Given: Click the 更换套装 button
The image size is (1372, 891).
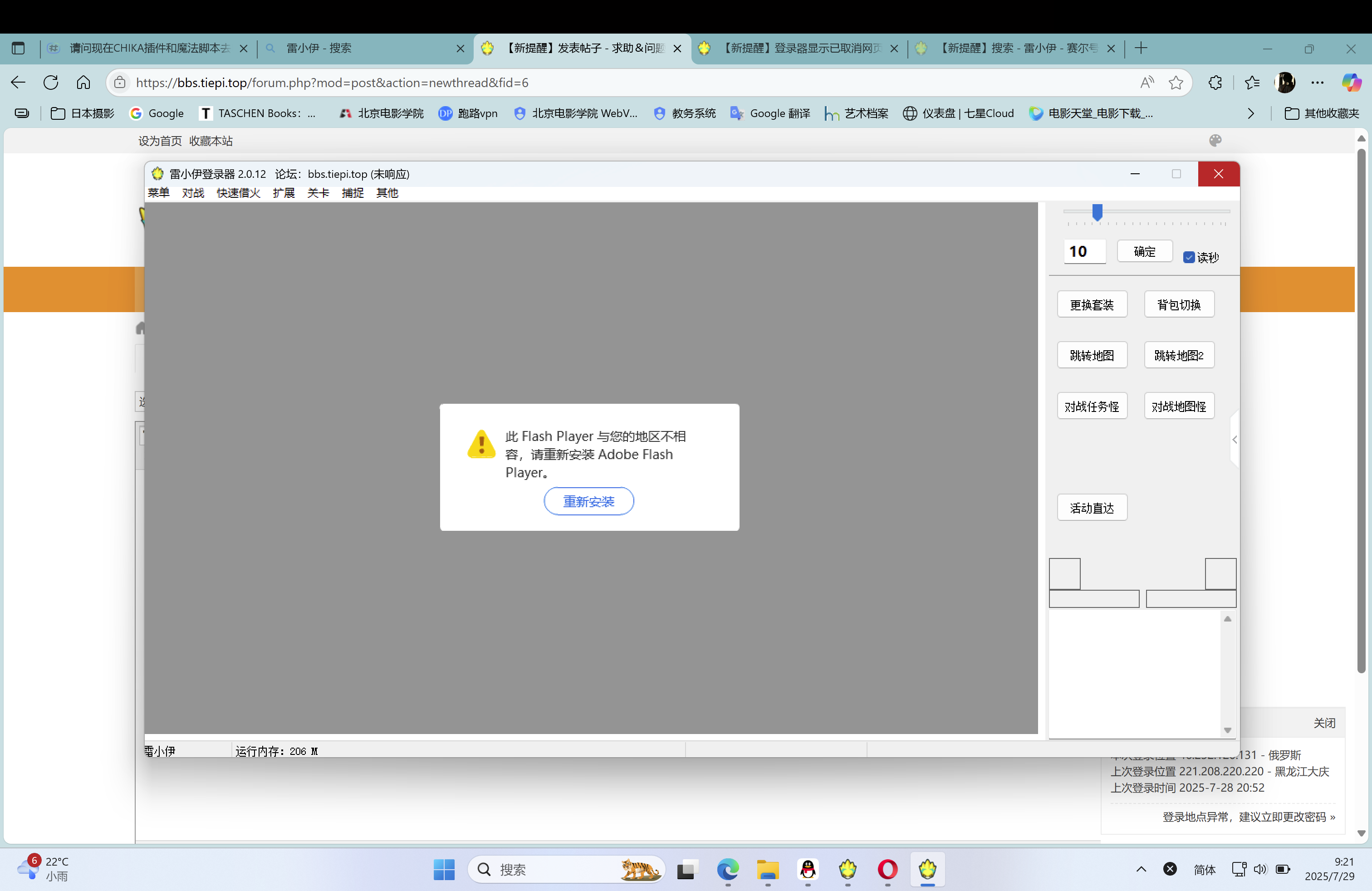Looking at the screenshot, I should coord(1092,304).
